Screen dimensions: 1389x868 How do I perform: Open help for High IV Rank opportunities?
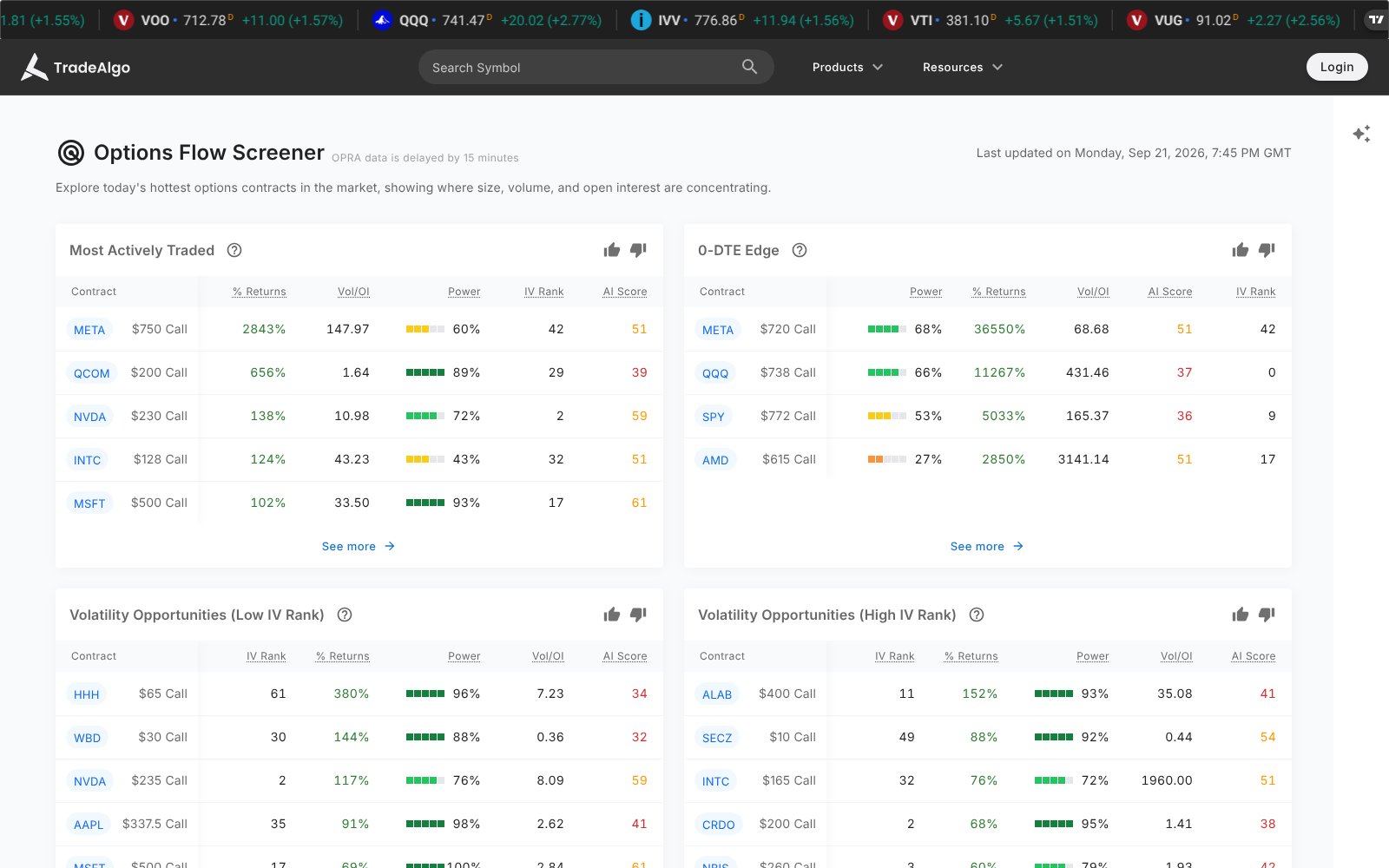(977, 615)
